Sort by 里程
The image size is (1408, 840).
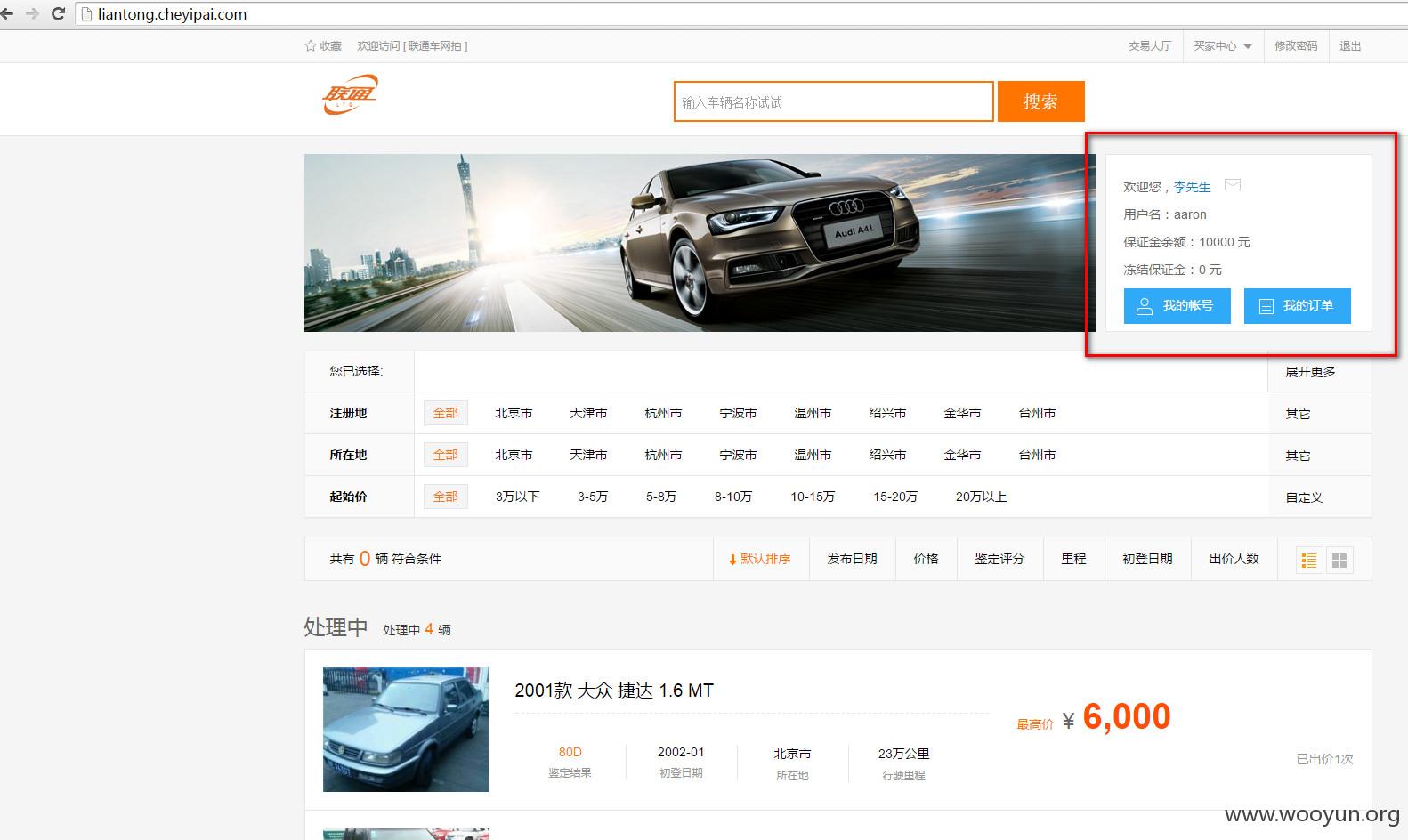(1073, 559)
